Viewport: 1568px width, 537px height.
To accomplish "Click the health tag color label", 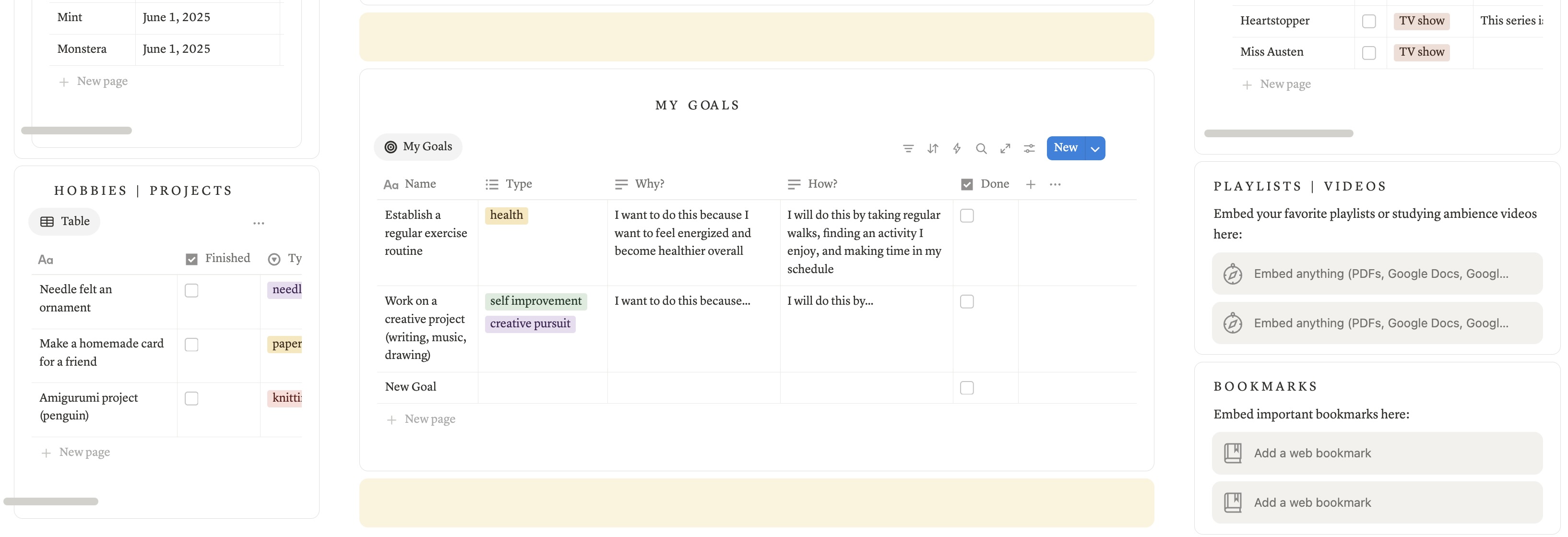I will coord(507,215).
